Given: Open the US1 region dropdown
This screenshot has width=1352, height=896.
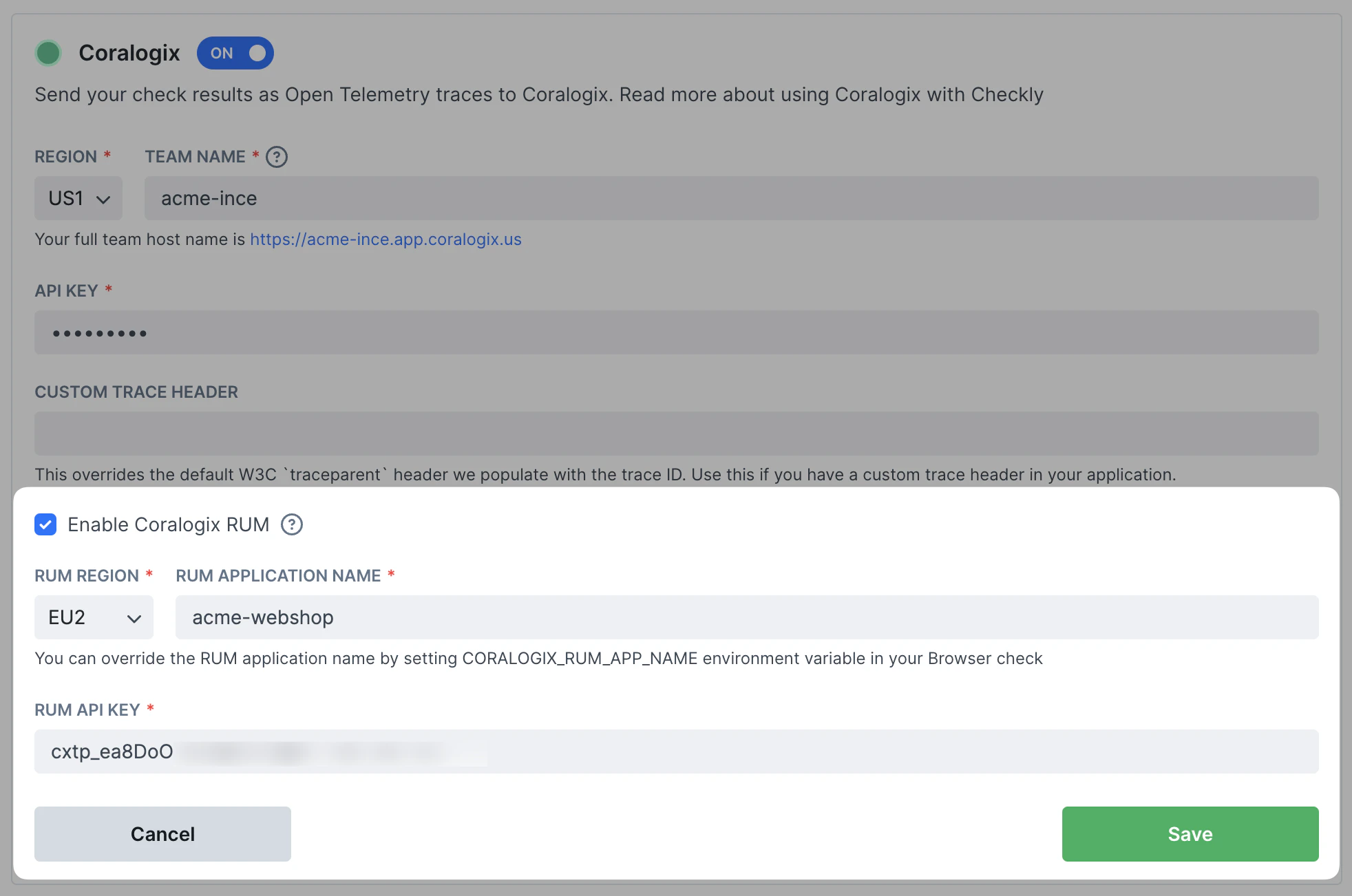Looking at the screenshot, I should (x=78, y=198).
